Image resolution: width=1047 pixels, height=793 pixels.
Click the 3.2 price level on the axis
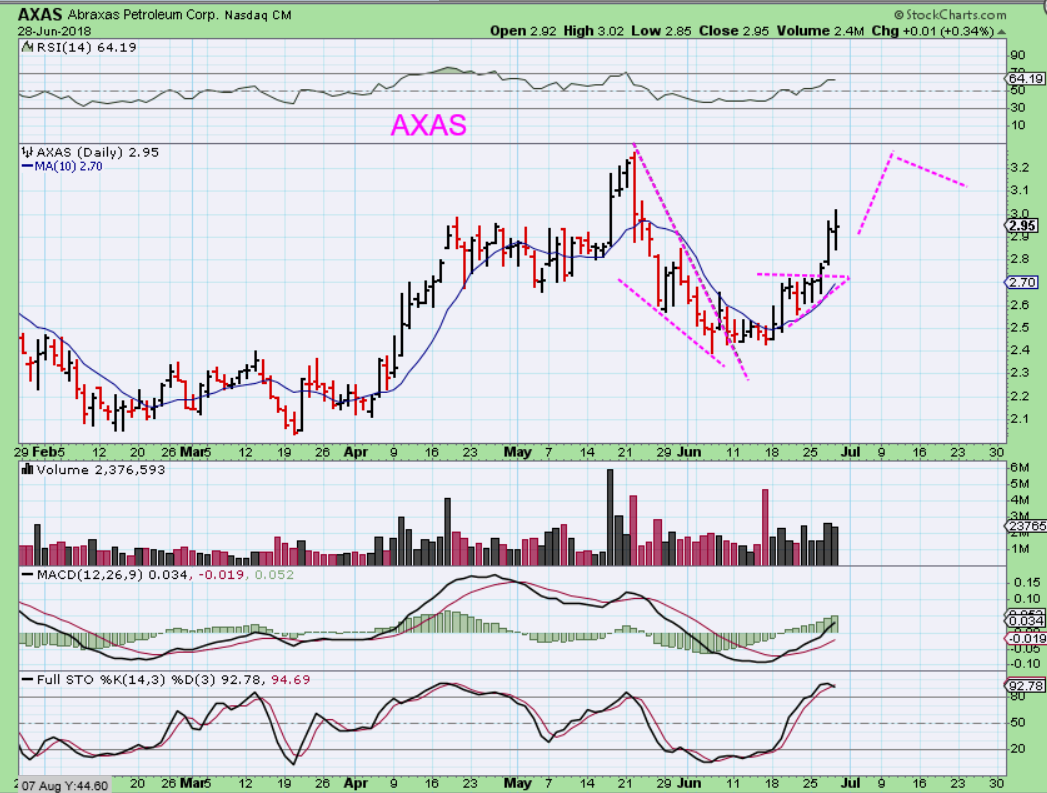pyautogui.click(x=1019, y=168)
